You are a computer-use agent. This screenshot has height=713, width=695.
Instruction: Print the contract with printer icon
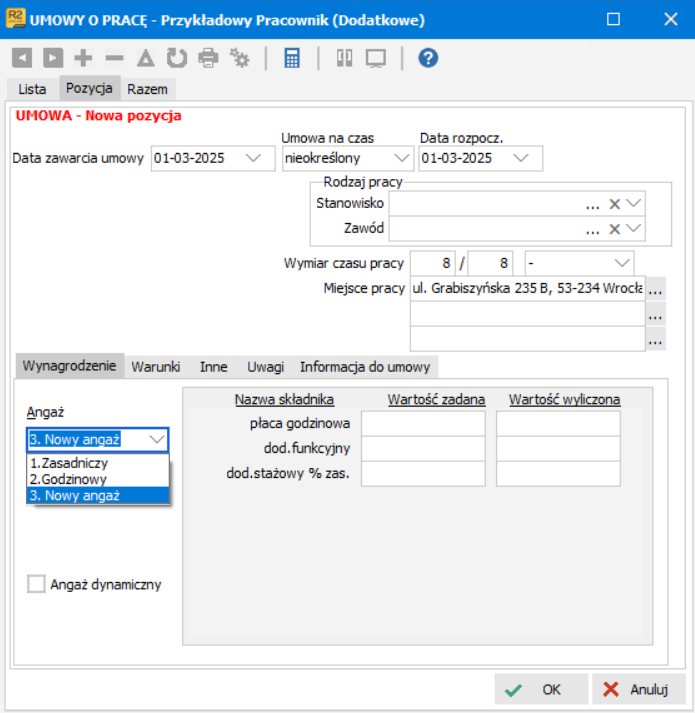(208, 58)
